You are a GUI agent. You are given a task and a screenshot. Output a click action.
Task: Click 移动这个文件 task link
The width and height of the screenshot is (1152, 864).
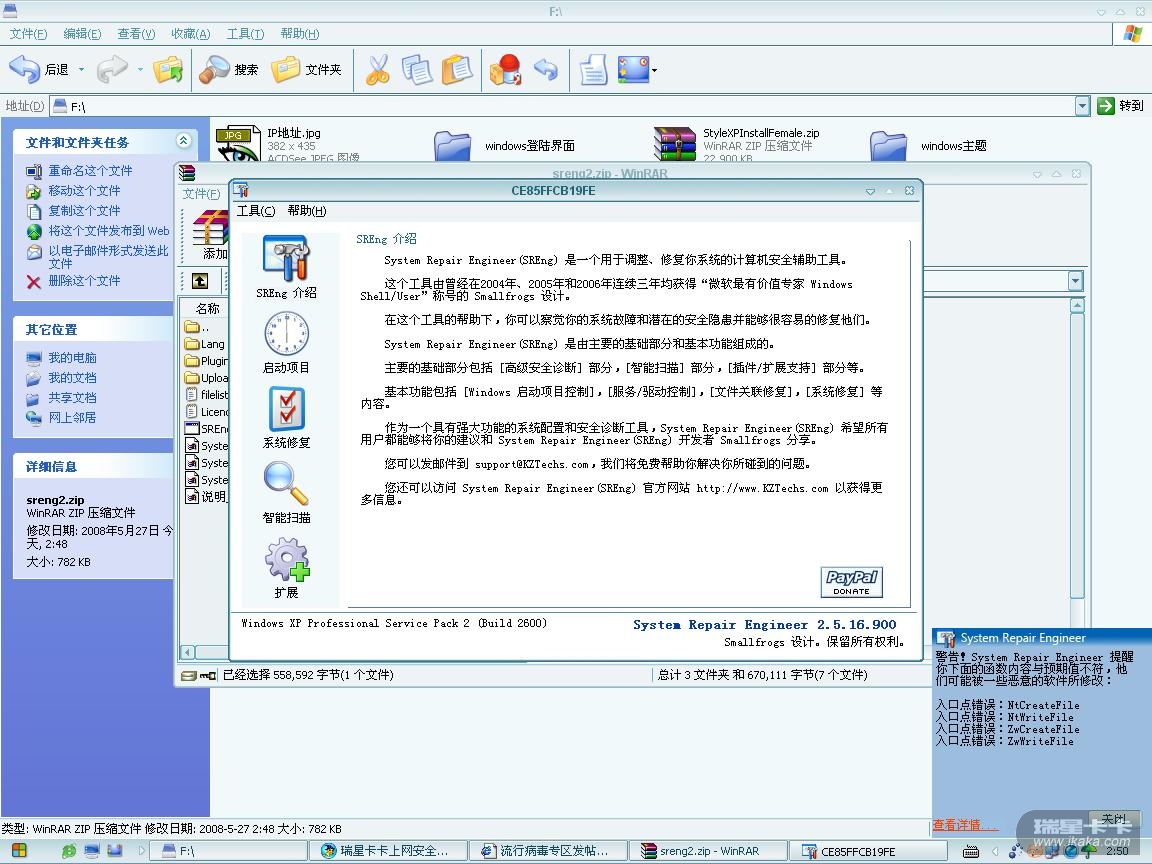point(84,190)
